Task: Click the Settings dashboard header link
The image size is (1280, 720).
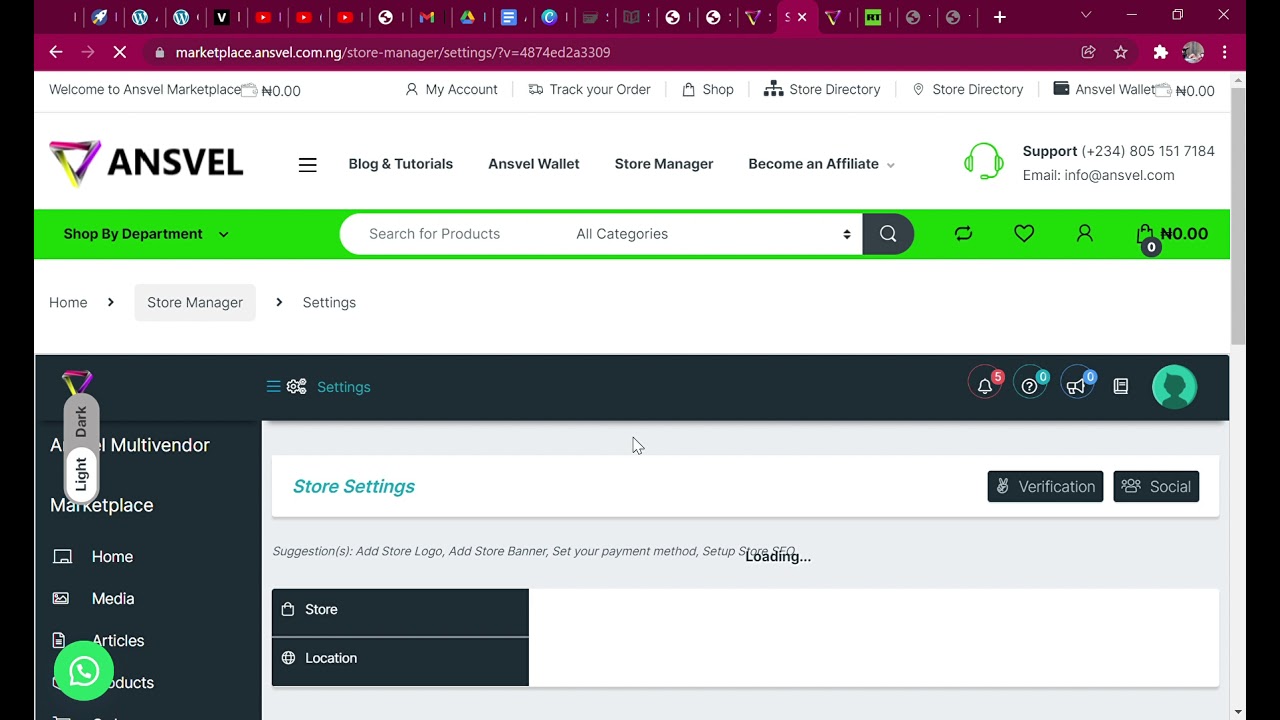Action: pos(343,387)
